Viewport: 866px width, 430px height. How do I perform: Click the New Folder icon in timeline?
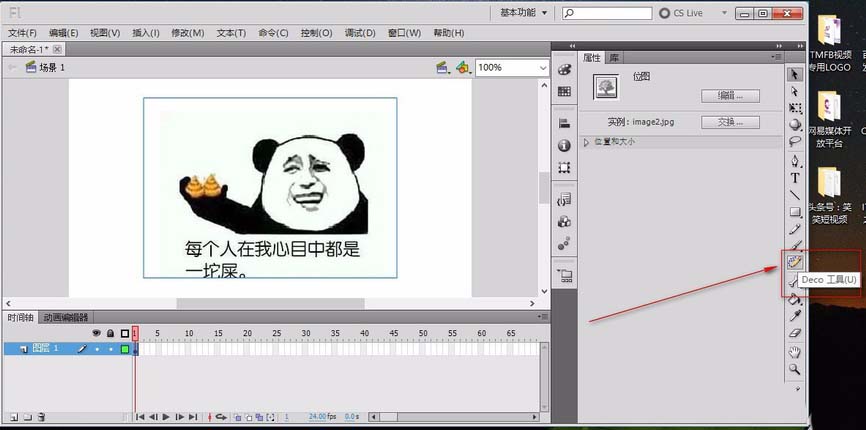click(28, 417)
